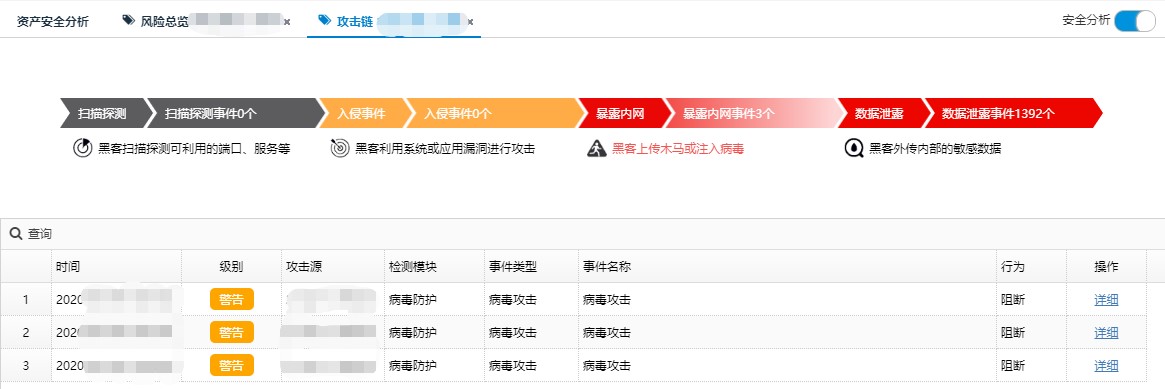Click the 攻击链 tab tag icon
Image resolution: width=1165 pixels, height=389 pixels.
point(324,21)
